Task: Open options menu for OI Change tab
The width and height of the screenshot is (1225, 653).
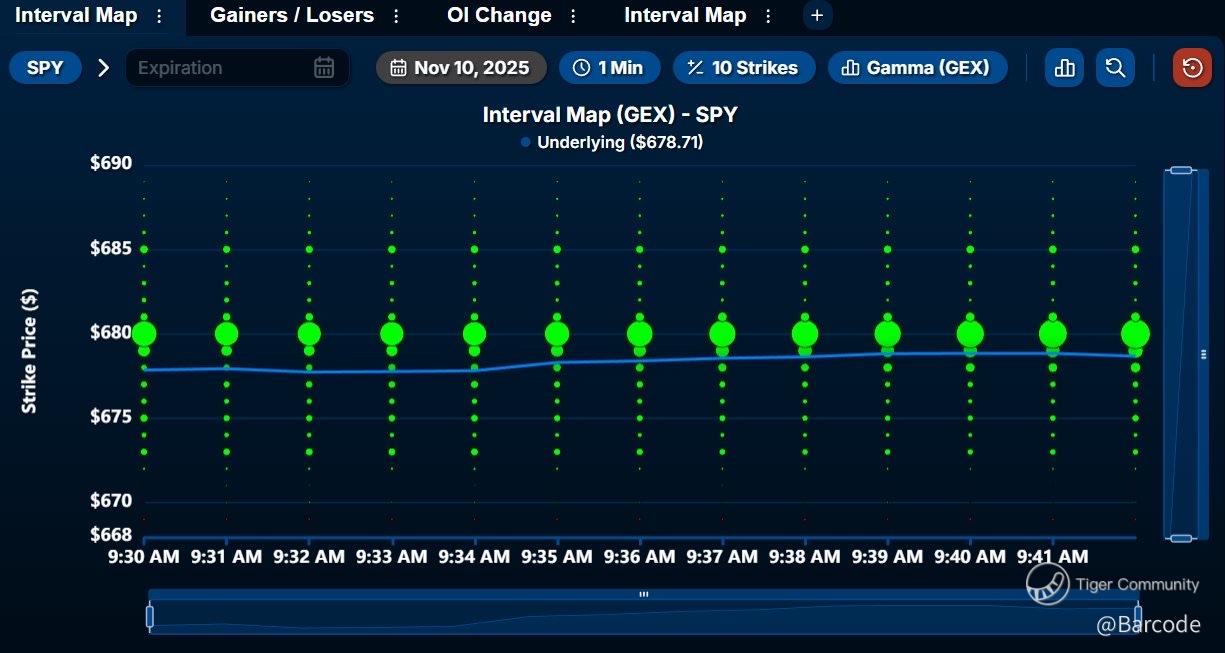Action: click(x=573, y=16)
